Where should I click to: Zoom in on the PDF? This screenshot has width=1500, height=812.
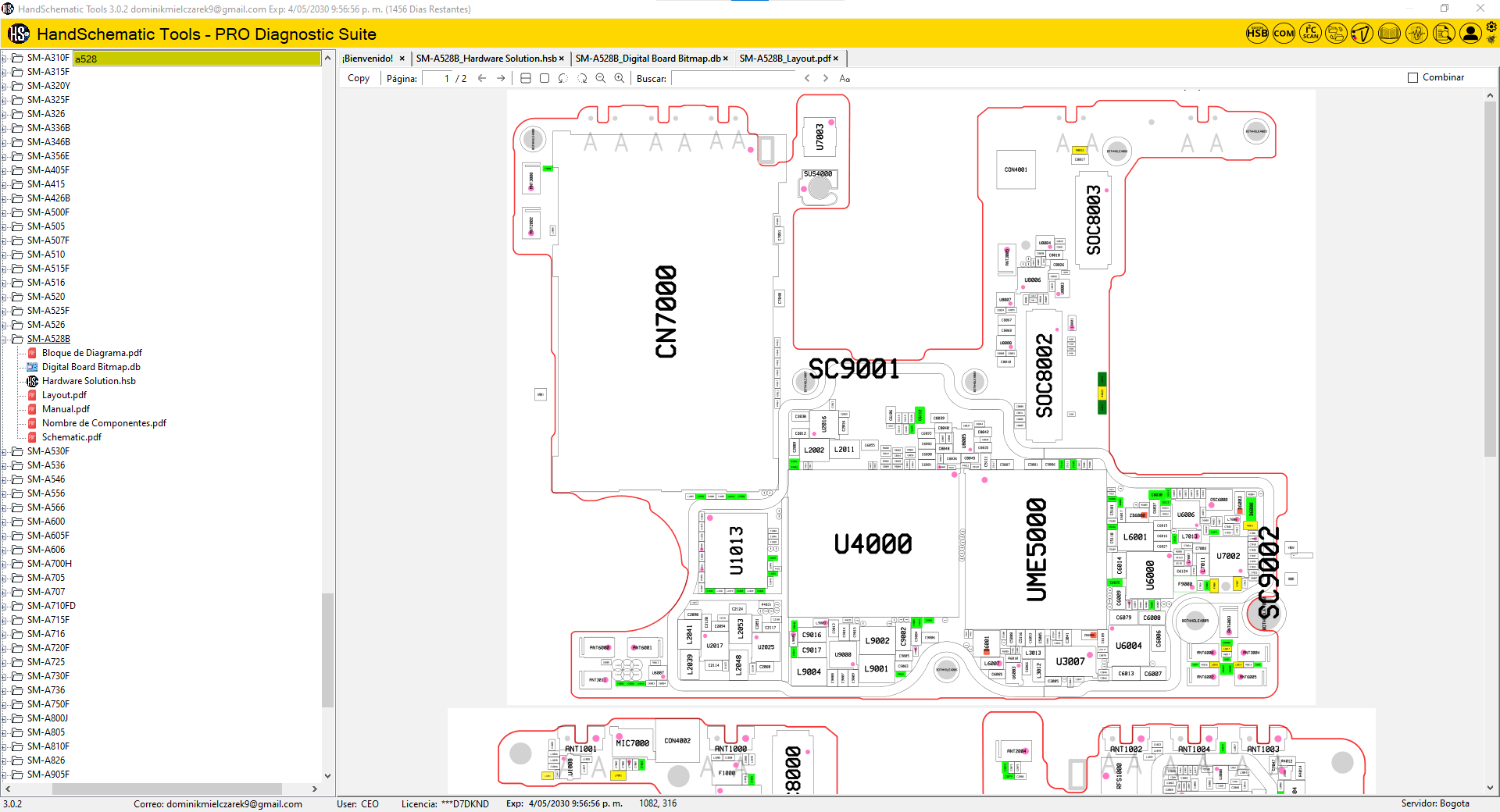[x=620, y=78]
